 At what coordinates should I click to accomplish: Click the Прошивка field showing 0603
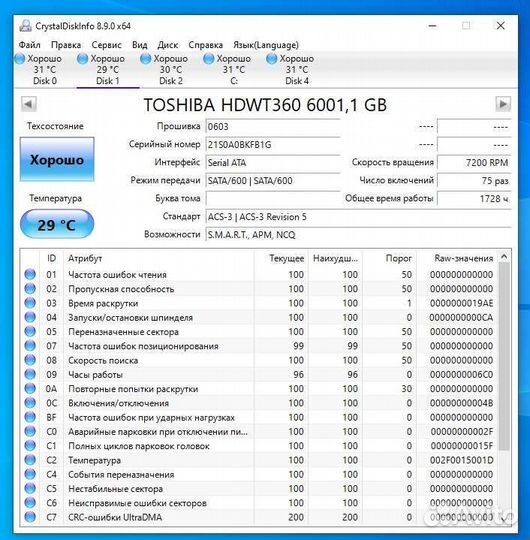tap(273, 127)
